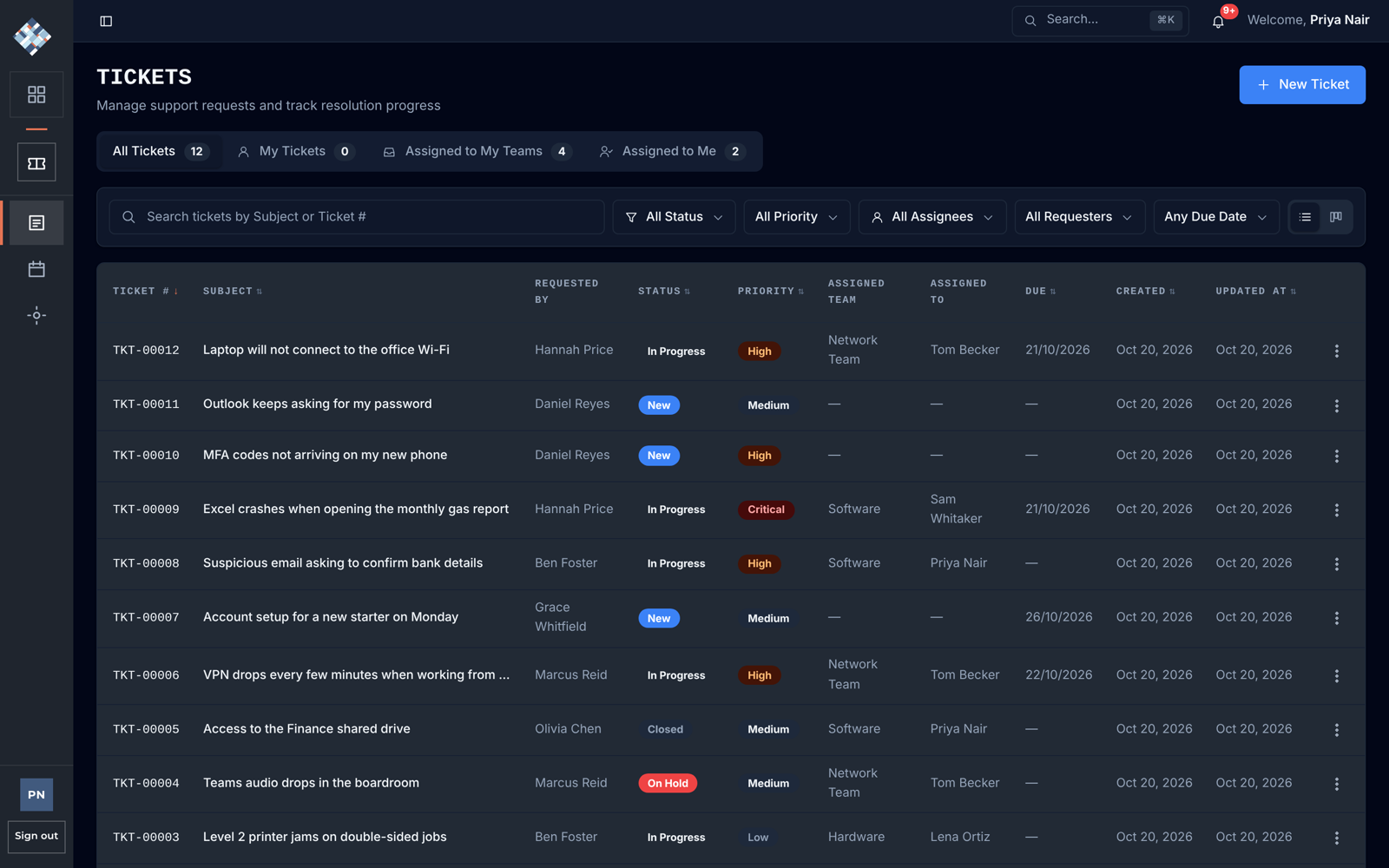Switch to board view layout
This screenshot has height=868, width=1389.
pos(1336,217)
